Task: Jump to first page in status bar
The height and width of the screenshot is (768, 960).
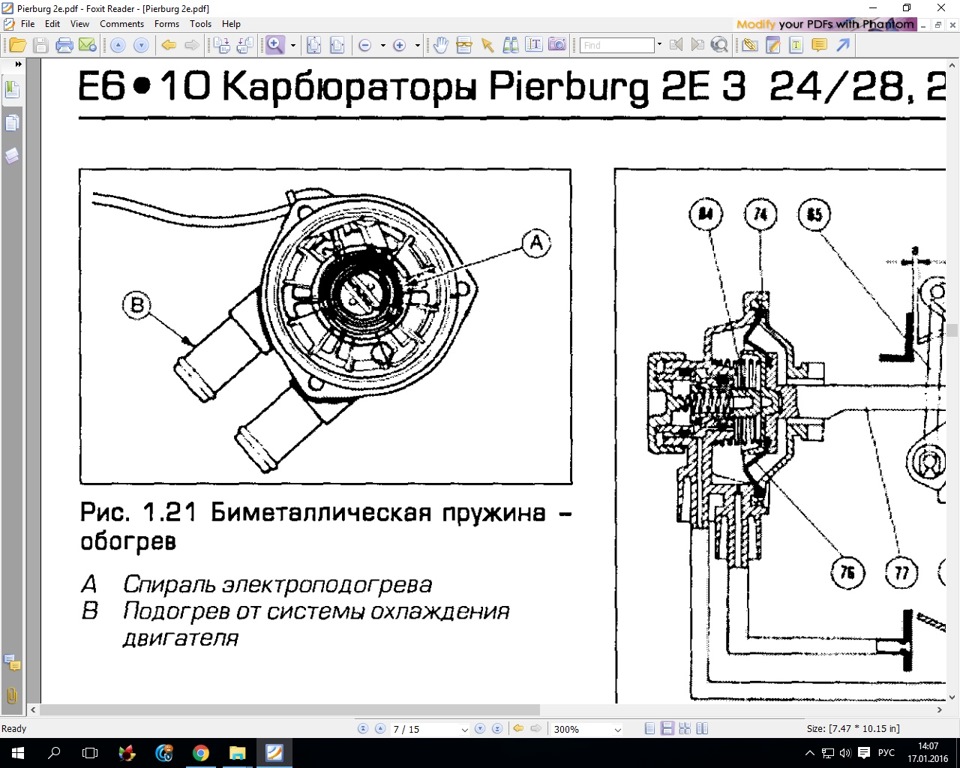Action: coord(363,729)
